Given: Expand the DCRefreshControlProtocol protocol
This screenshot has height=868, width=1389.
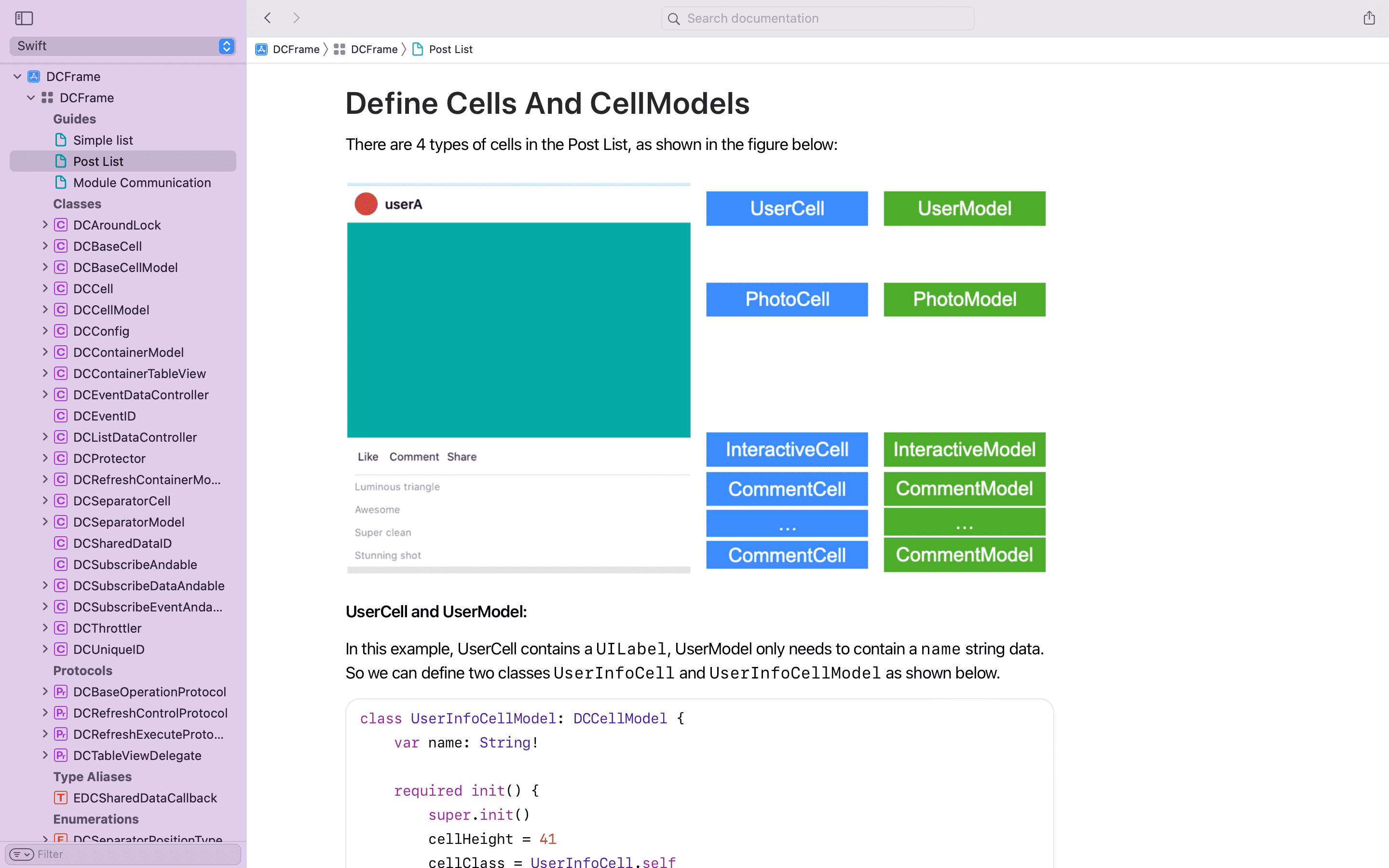Looking at the screenshot, I should click(45, 713).
